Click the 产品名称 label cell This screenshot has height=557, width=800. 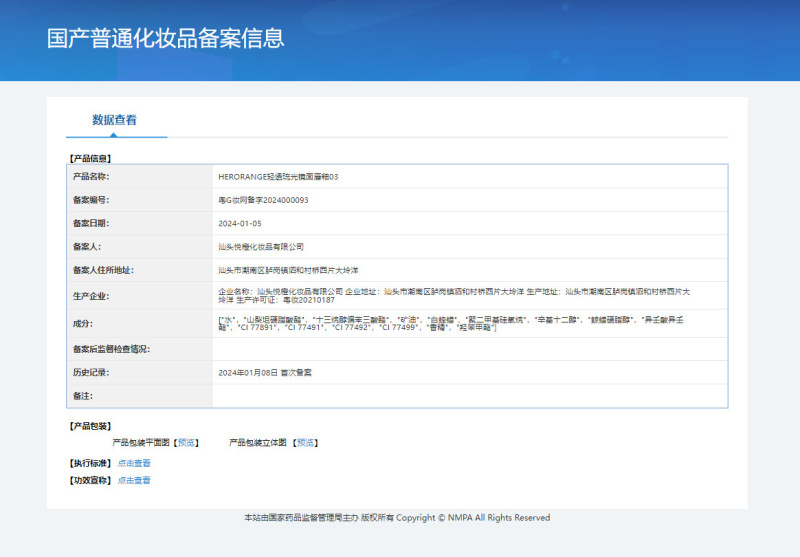(x=140, y=176)
